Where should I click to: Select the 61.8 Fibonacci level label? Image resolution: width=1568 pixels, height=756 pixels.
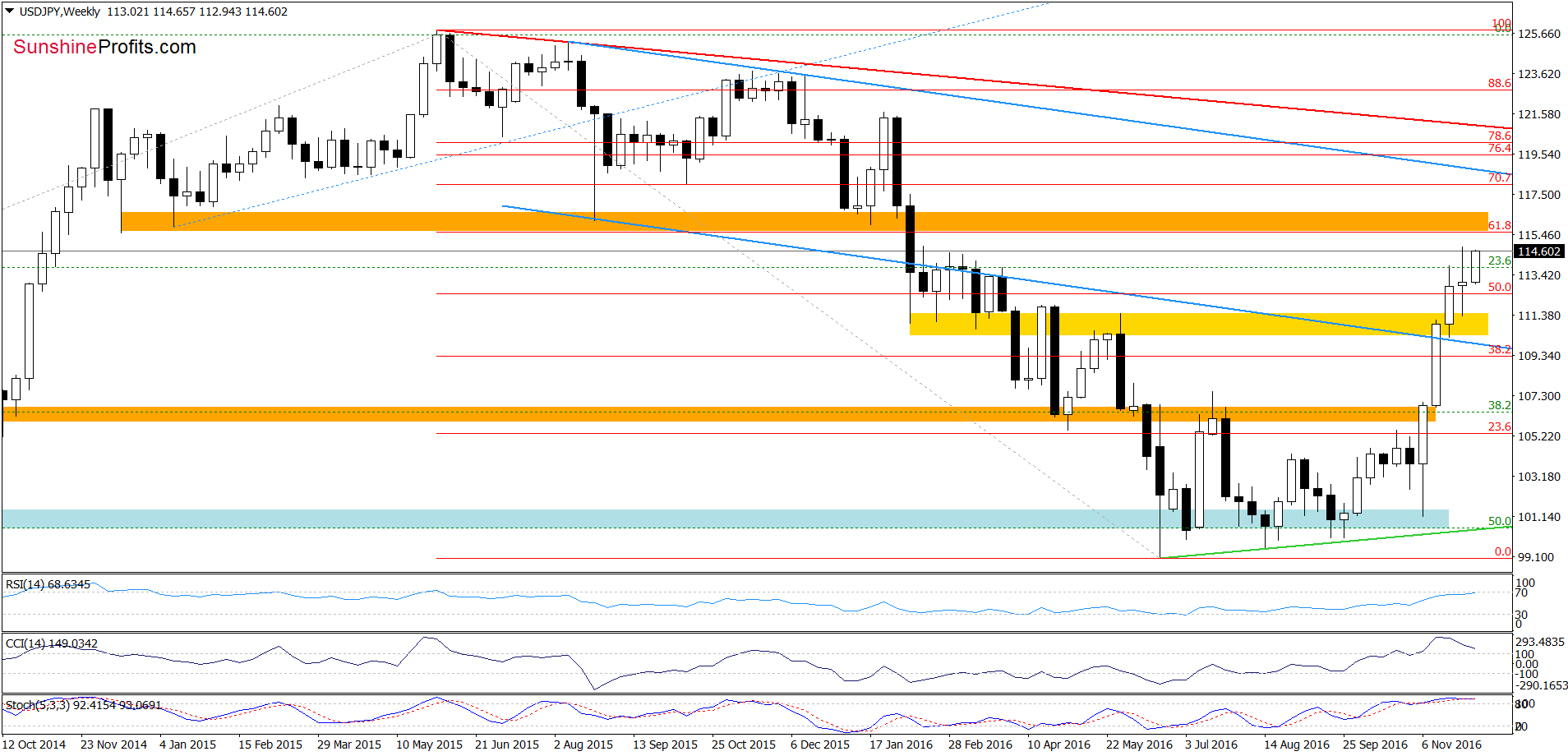(x=1499, y=225)
